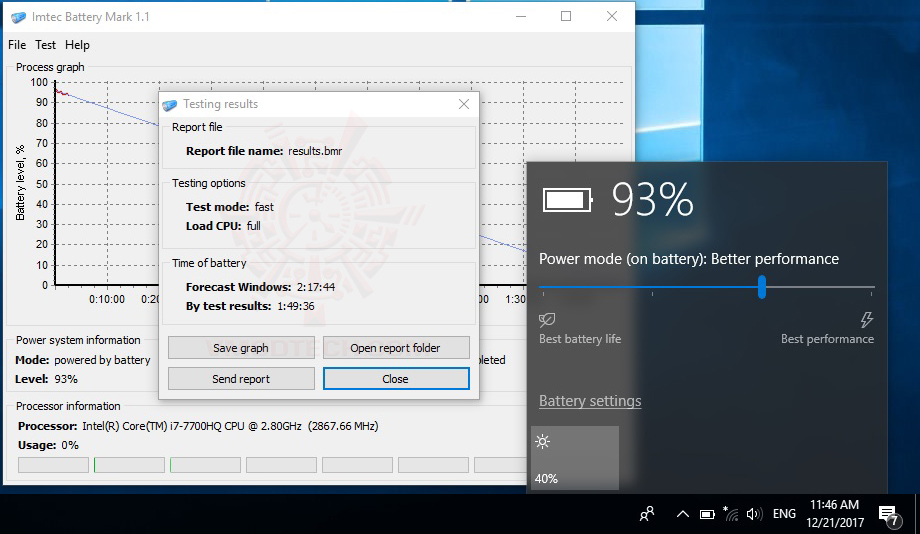
Task: Open the Action Center notification icon
Action: click(x=889, y=515)
